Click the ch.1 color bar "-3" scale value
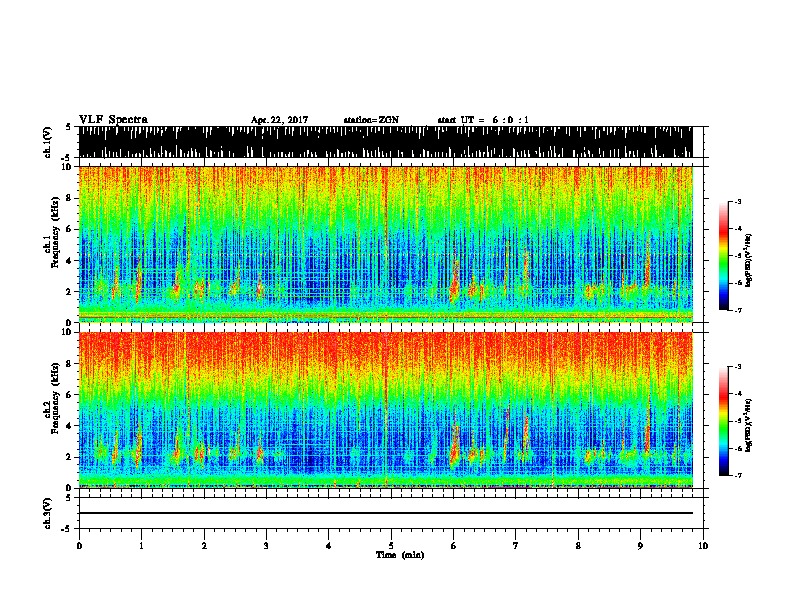The height and width of the screenshot is (612, 792). [x=738, y=202]
